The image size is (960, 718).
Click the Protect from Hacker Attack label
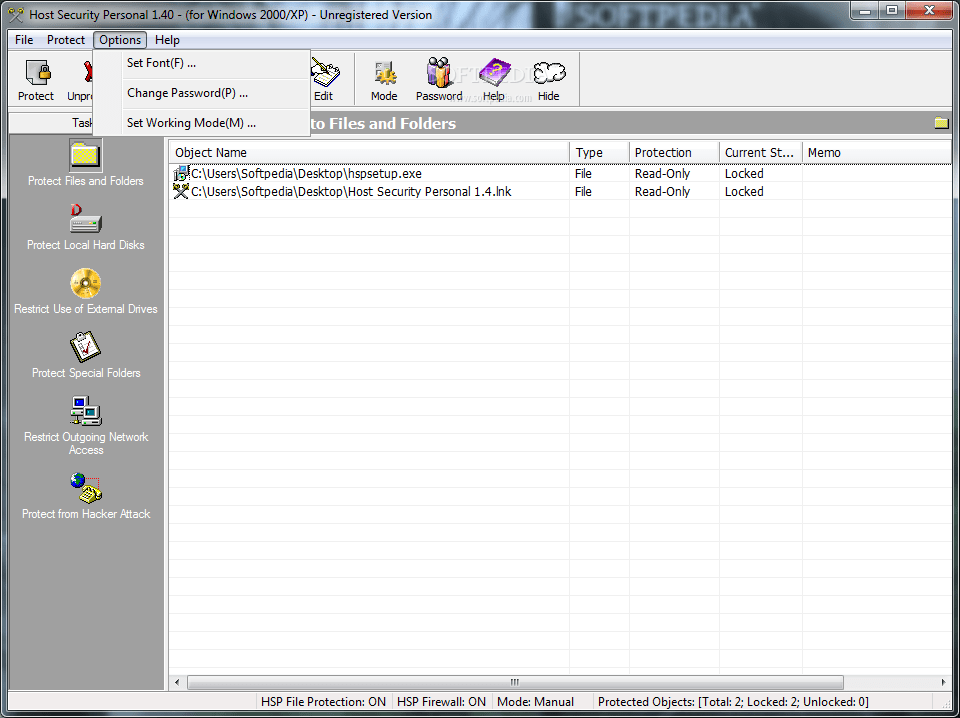[x=86, y=514]
